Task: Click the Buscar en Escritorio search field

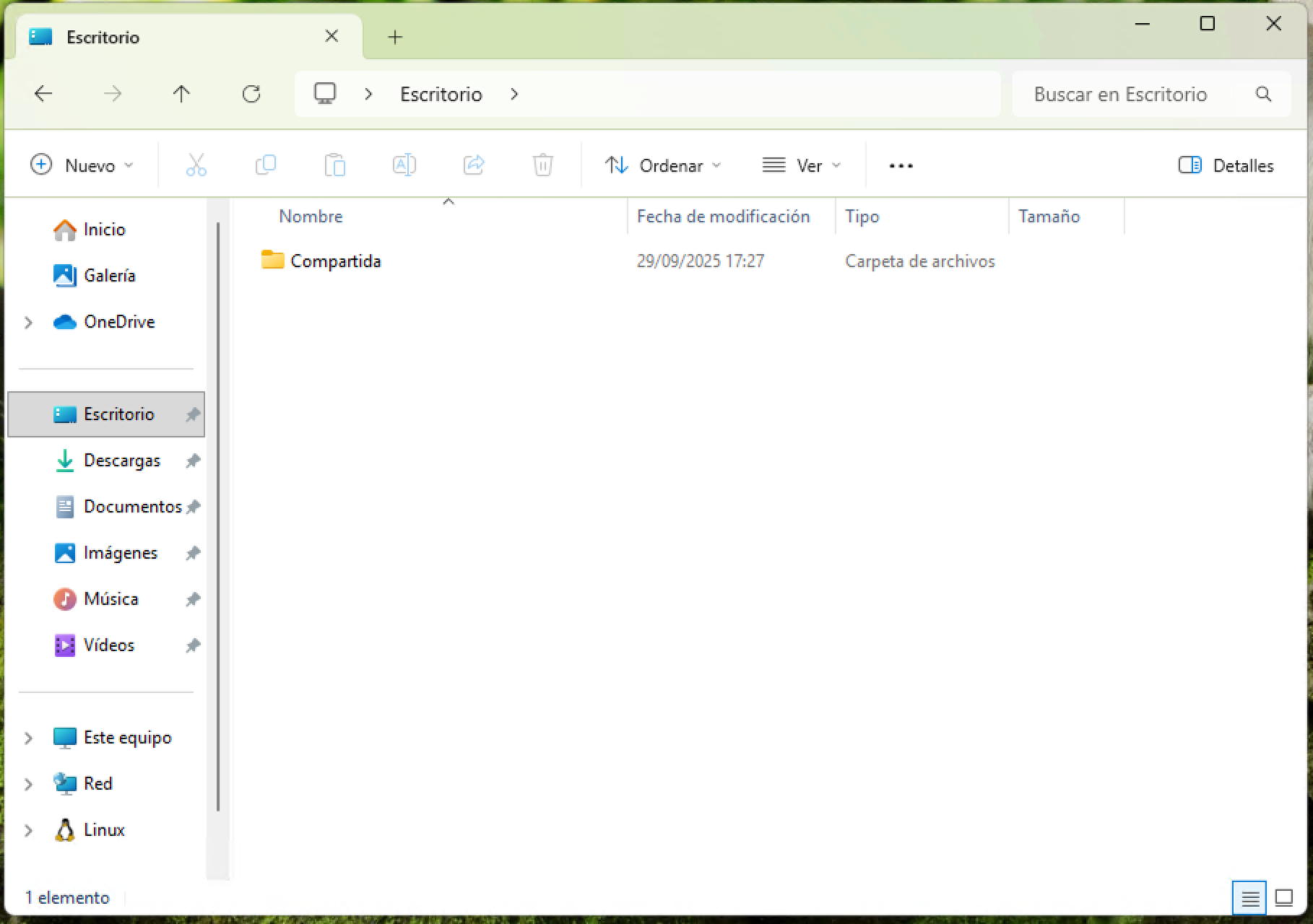Action: point(1151,94)
